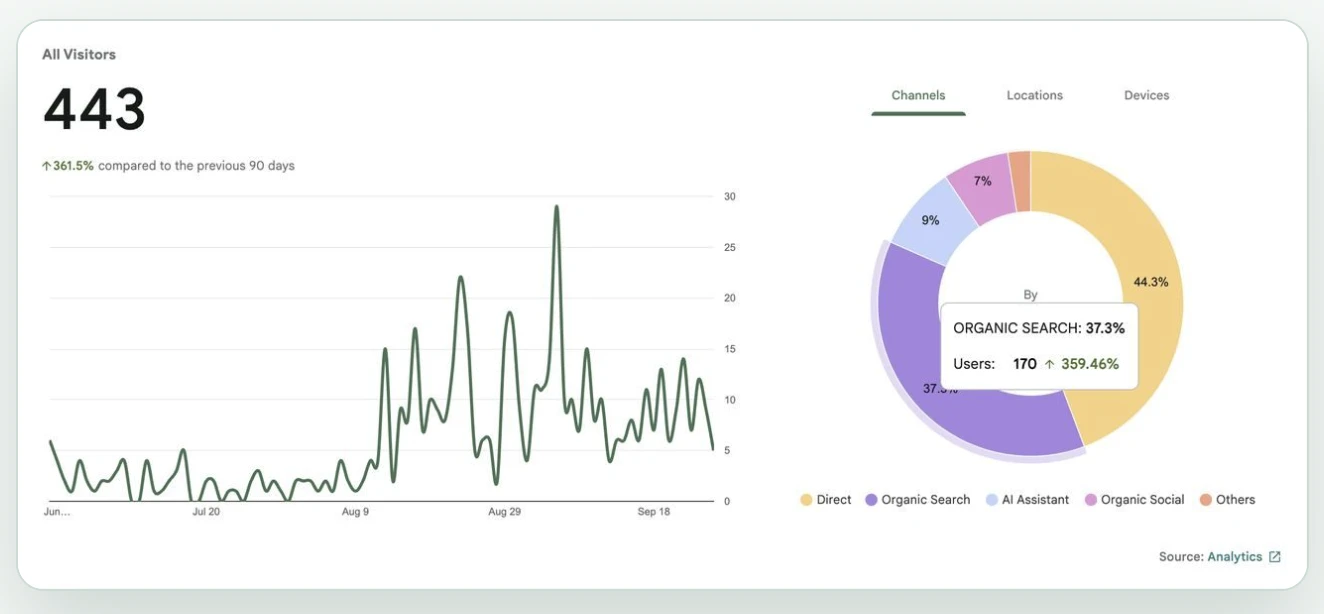Click the 5 y-axis value
Image resolution: width=1324 pixels, height=614 pixels.
727,451
